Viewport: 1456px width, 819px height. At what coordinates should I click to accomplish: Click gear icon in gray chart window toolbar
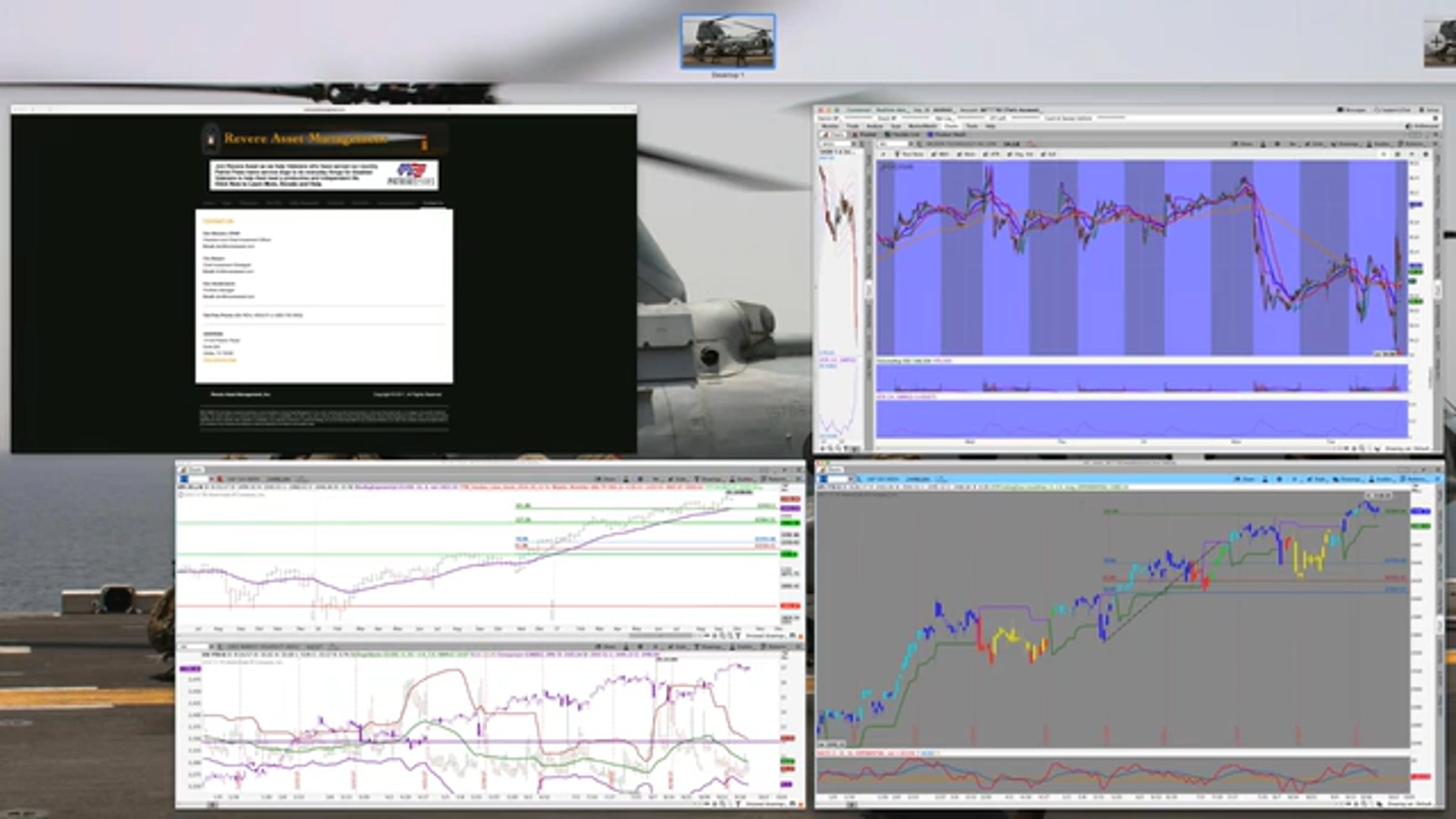coord(1279,479)
